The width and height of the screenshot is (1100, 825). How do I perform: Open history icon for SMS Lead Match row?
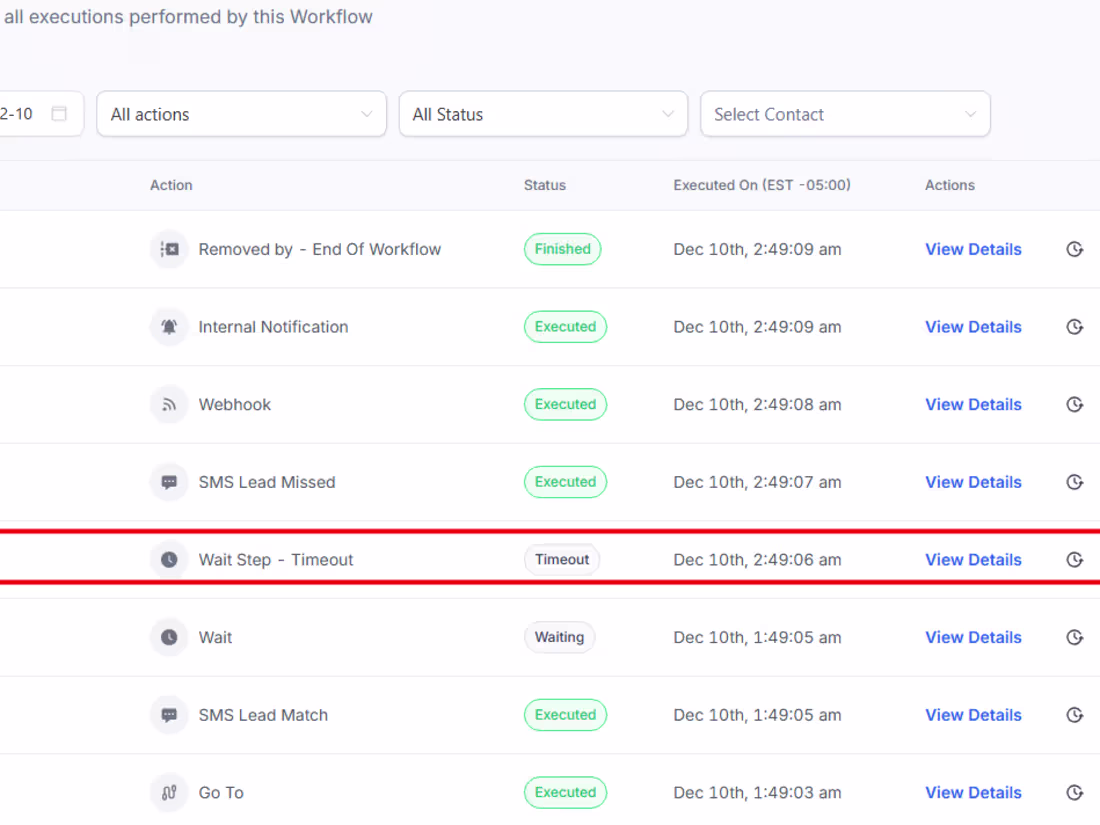pos(1075,715)
